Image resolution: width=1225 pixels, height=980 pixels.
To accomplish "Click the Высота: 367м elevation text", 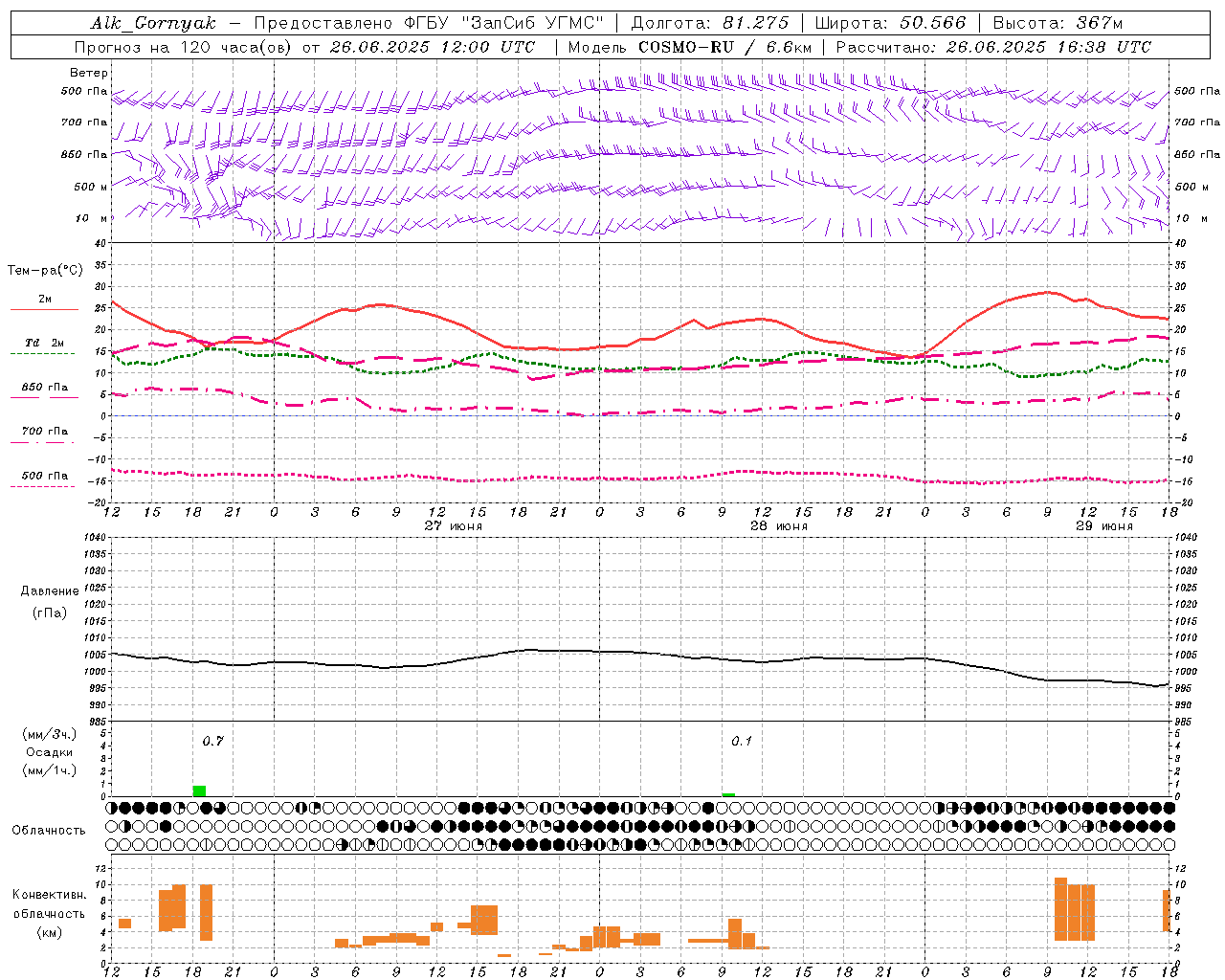I will coord(1058,23).
